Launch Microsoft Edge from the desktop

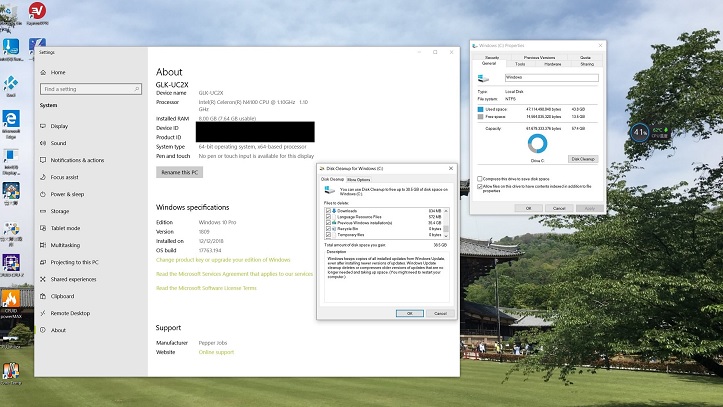[x=11, y=124]
